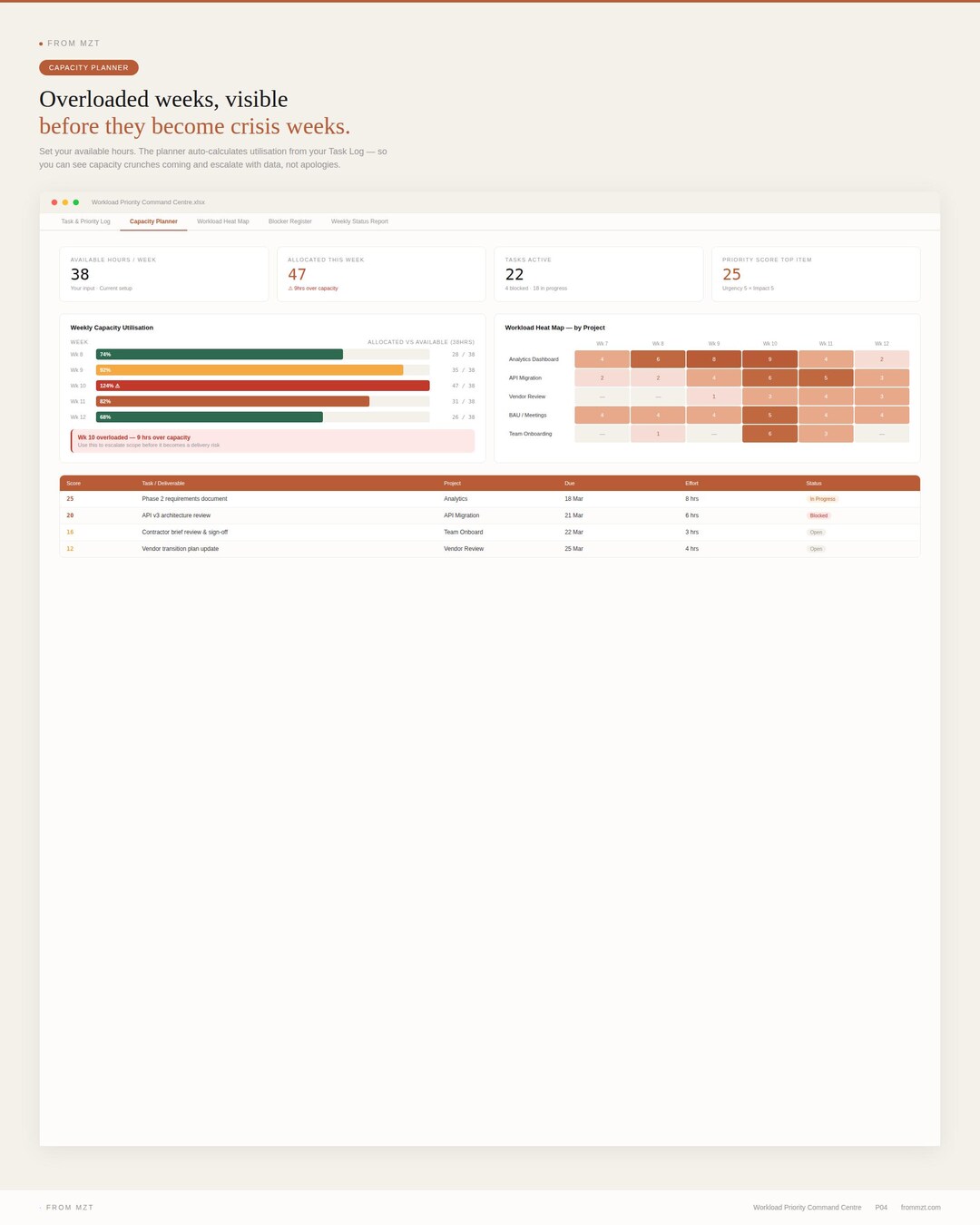Click the Score column header
Image resolution: width=980 pixels, height=1225 pixels.
point(73,483)
